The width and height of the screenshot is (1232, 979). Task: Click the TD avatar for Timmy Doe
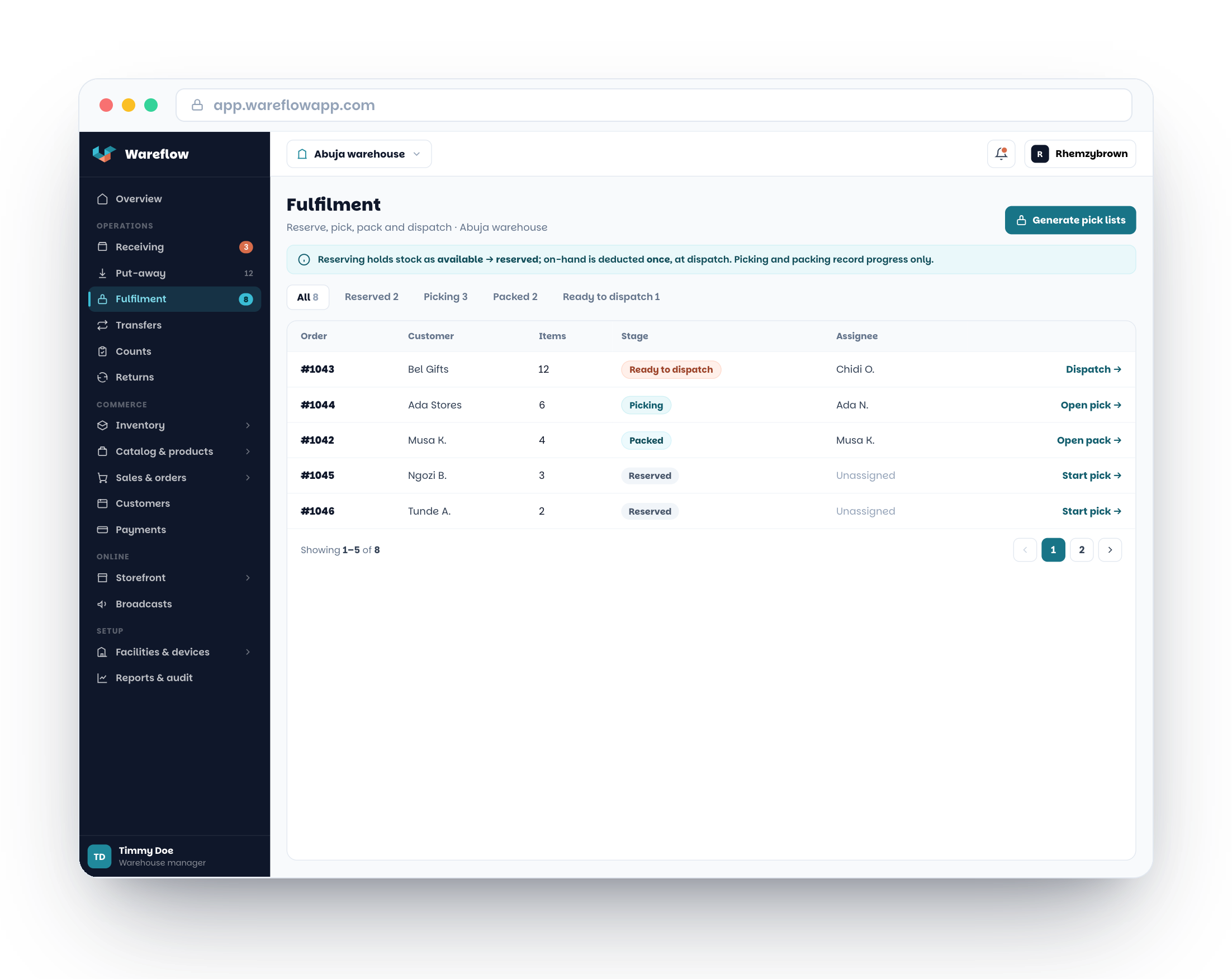(99, 856)
